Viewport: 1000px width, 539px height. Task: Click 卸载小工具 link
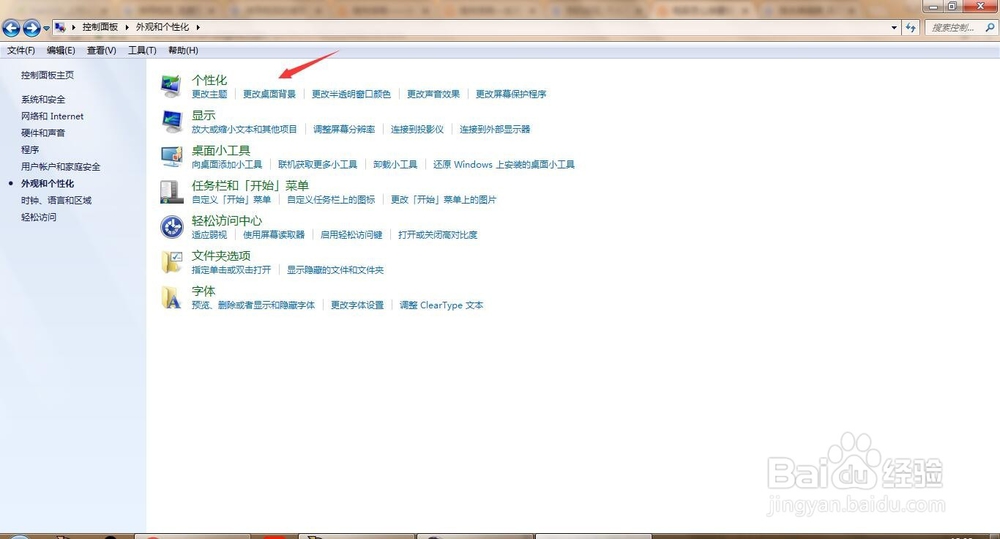point(395,165)
